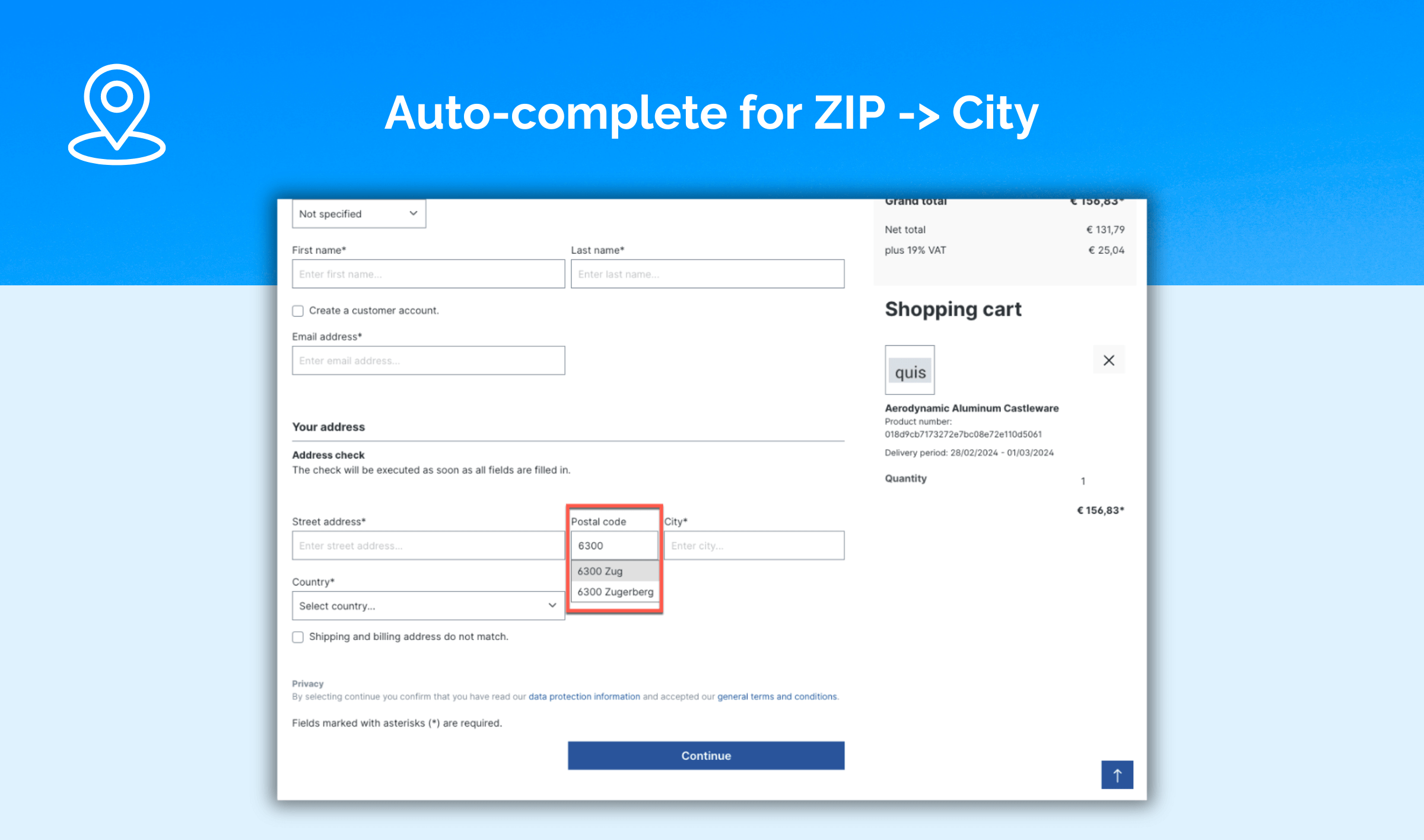This screenshot has height=840, width=1424.
Task: Toggle the create customer account checkbox
Action: [297, 311]
